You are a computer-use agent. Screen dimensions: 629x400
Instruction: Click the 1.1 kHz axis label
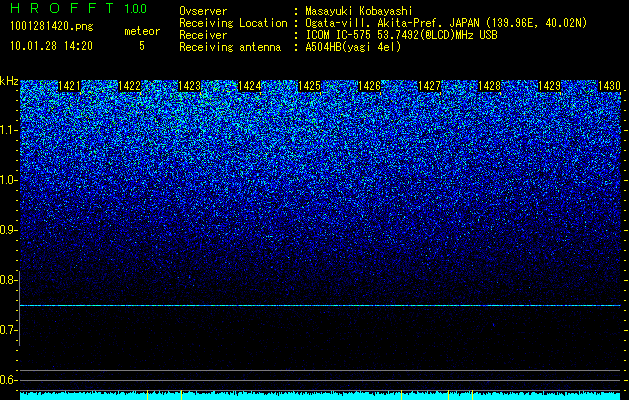[x=8, y=130]
